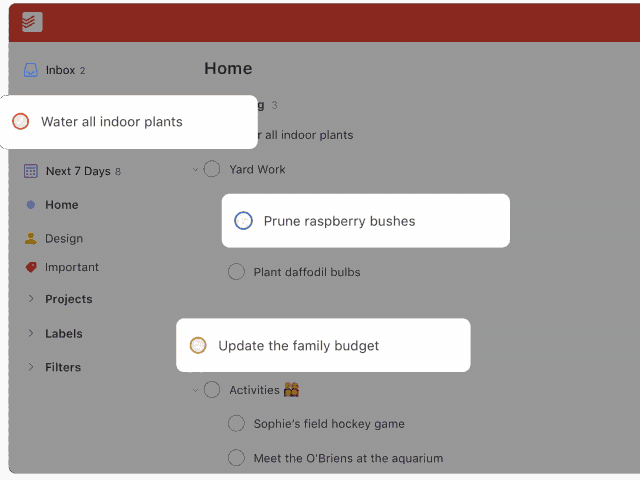Open the Activities task text
This screenshot has width=640, height=480.
click(254, 390)
